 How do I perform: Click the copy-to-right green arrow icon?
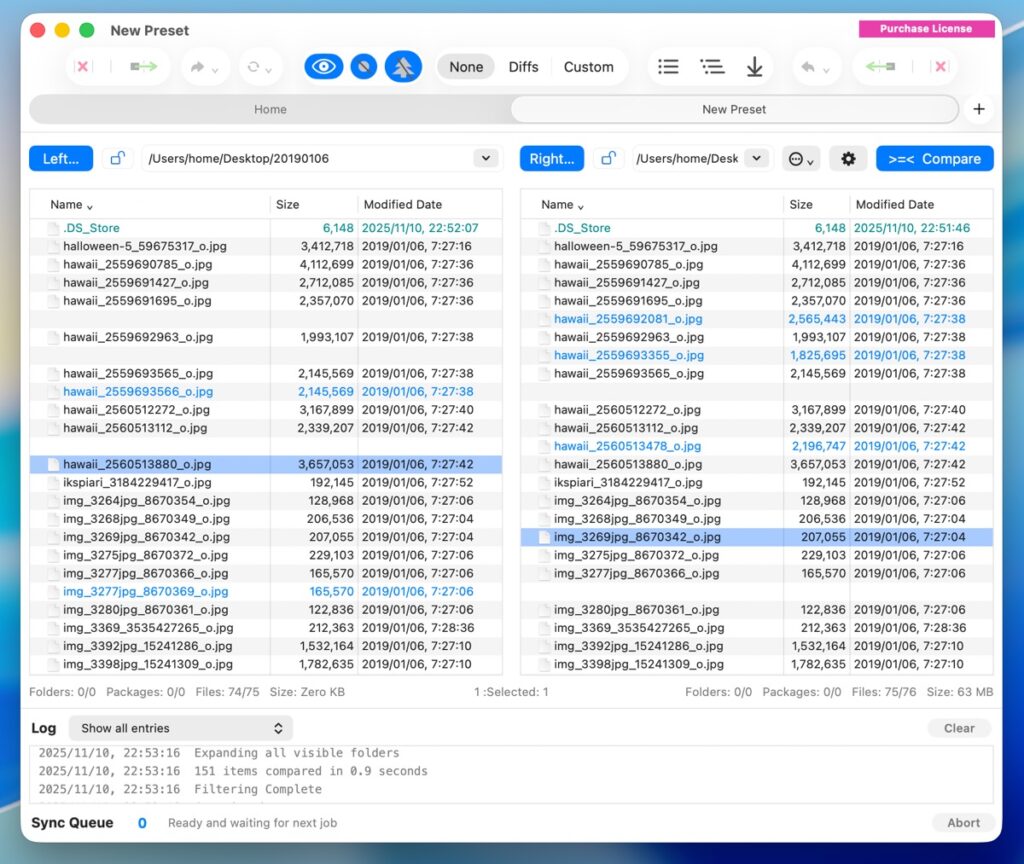coord(144,67)
